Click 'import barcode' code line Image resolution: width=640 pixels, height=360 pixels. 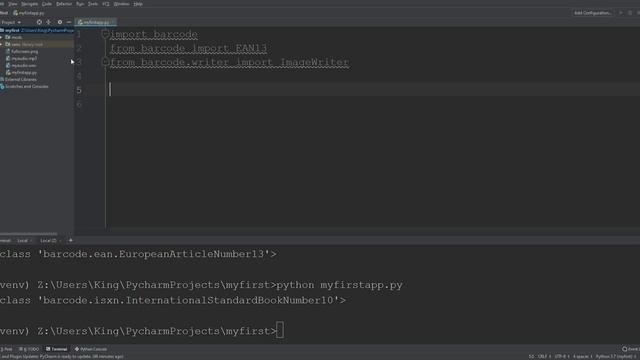[x=154, y=34]
